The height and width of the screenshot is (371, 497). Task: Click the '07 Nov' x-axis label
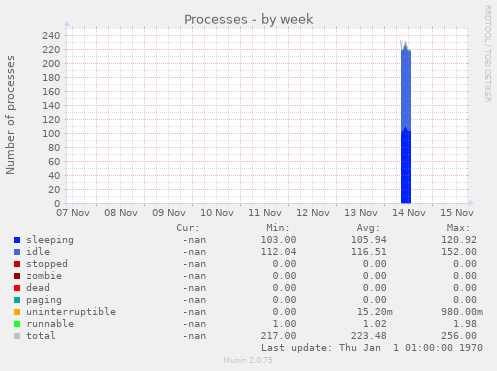73,213
